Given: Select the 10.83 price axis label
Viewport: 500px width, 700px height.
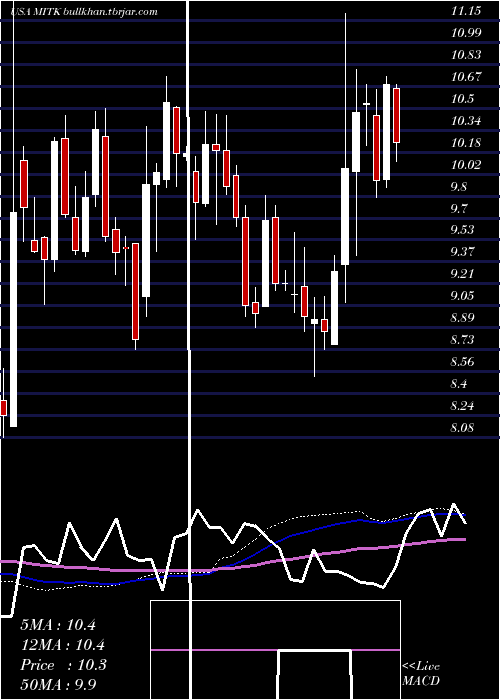Looking at the screenshot, I should [466, 54].
